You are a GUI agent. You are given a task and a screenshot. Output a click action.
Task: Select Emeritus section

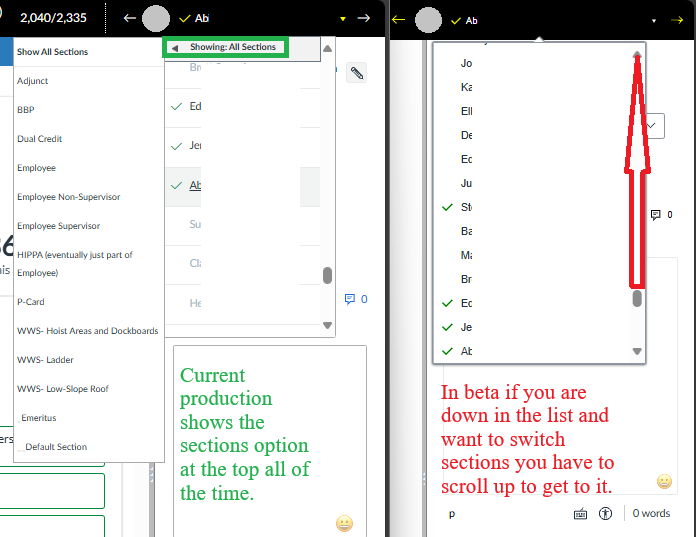[39, 418]
